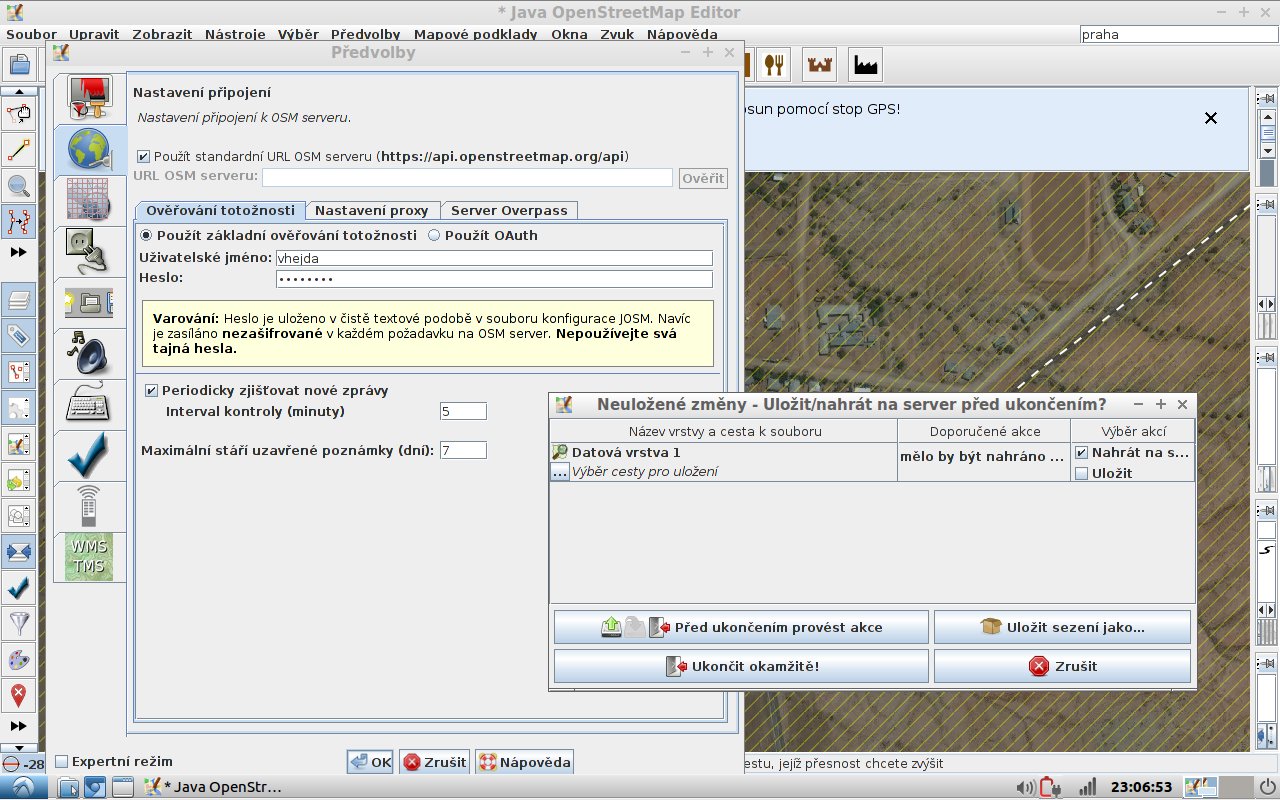Click the OK button in Předvolby
Viewport: 1280px width, 800px height.
(371, 762)
